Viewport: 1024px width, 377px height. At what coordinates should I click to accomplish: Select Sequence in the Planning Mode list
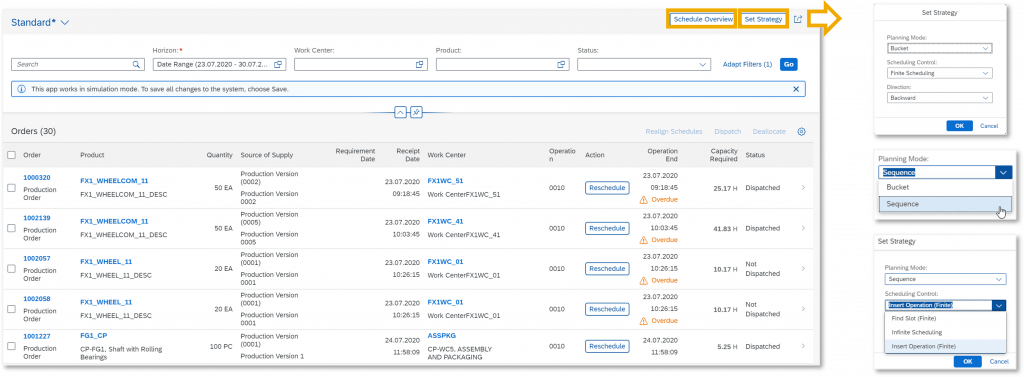[944, 204]
